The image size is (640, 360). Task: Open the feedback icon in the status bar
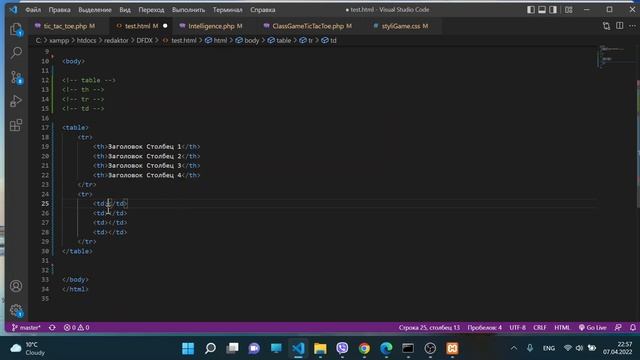pyautogui.click(x=618, y=328)
